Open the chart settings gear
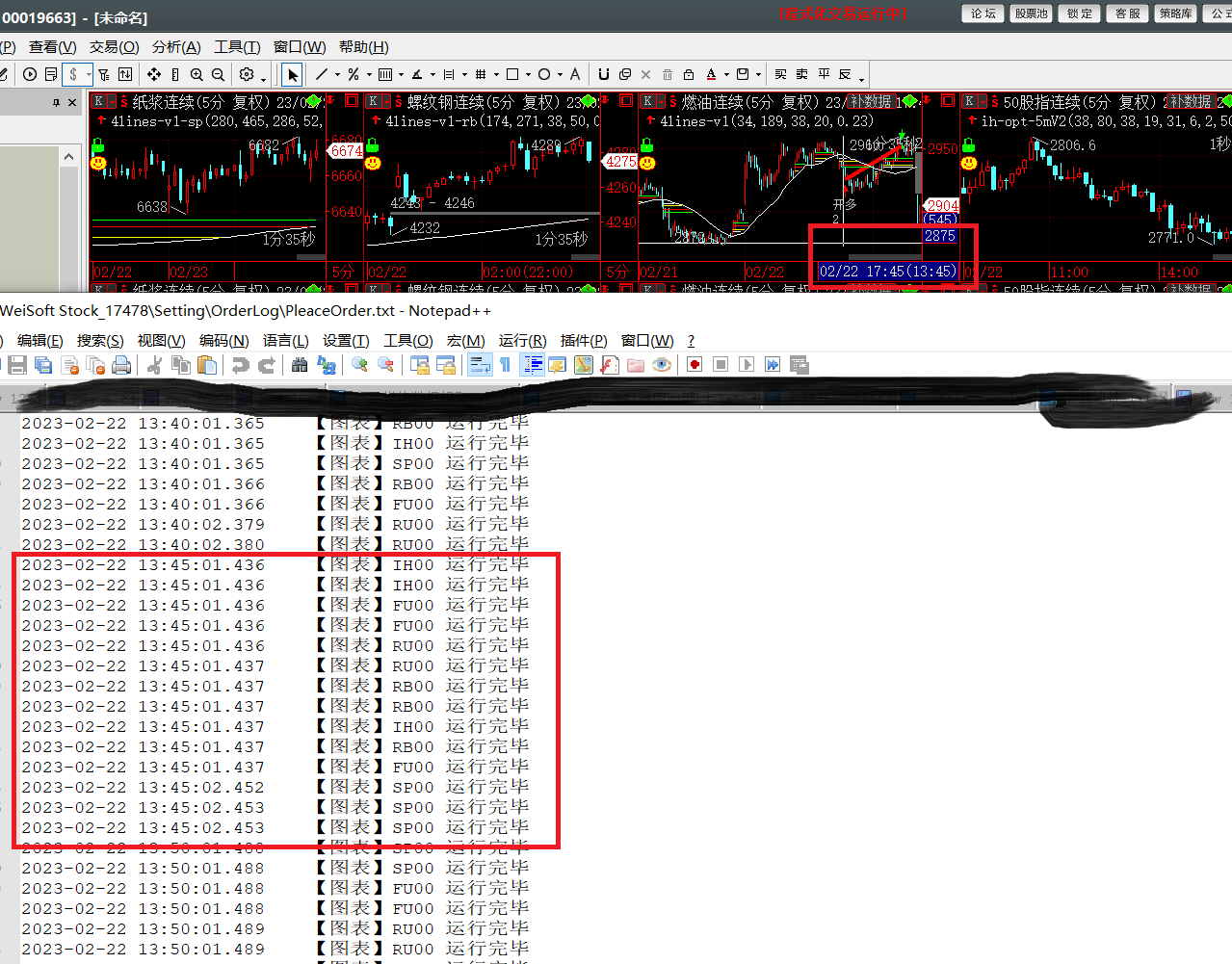1232x964 pixels. tap(247, 74)
